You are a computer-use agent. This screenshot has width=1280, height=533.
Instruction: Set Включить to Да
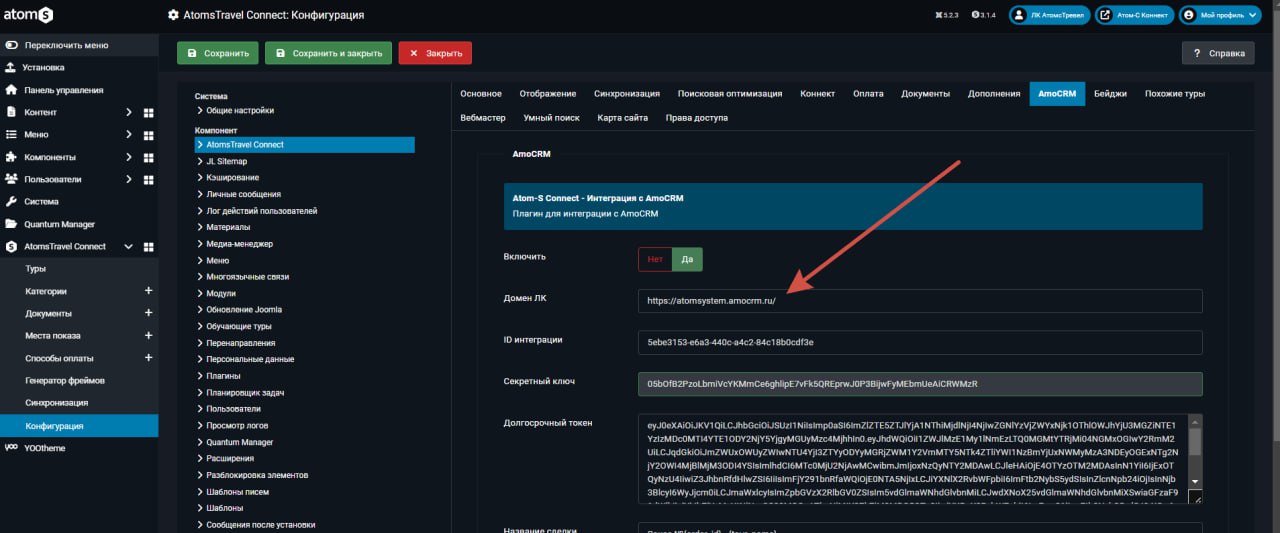coord(687,259)
